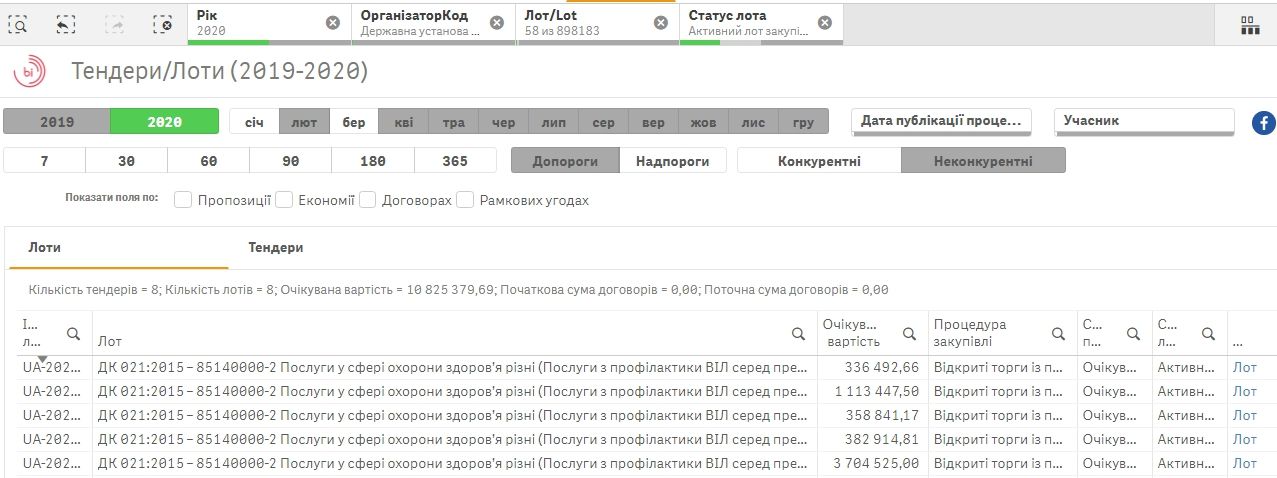This screenshot has height=478, width=1277.
Task: Open Лот link for 1 113 447,50 row
Action: pos(1244,391)
